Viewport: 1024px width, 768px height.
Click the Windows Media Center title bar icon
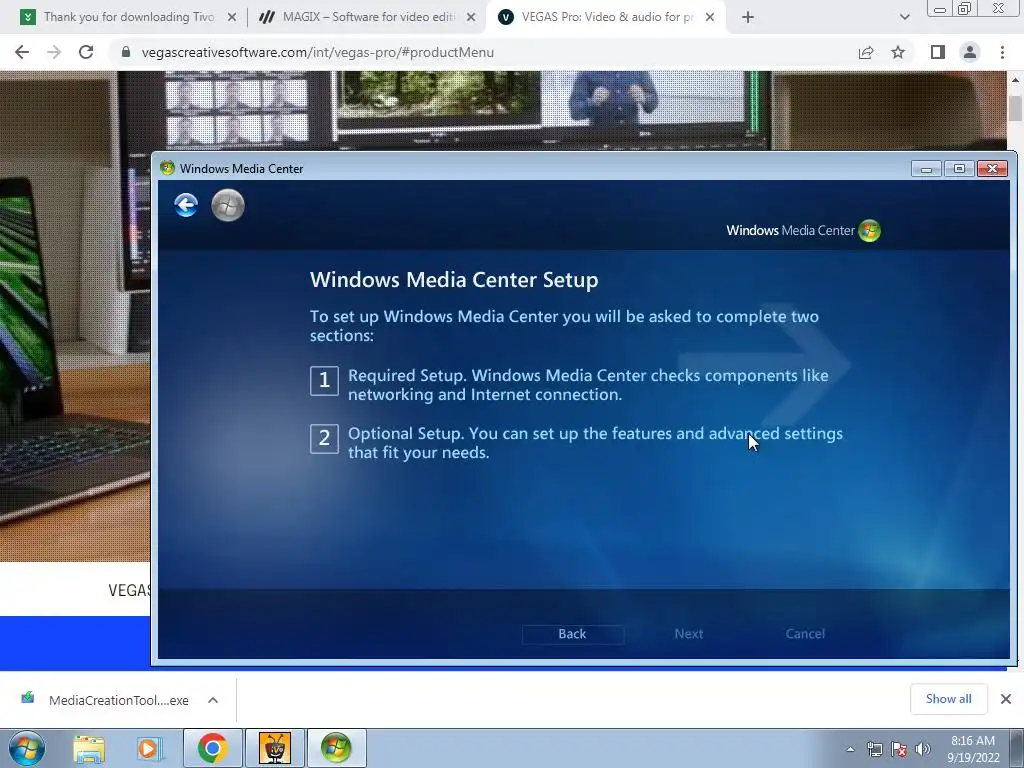click(x=167, y=168)
